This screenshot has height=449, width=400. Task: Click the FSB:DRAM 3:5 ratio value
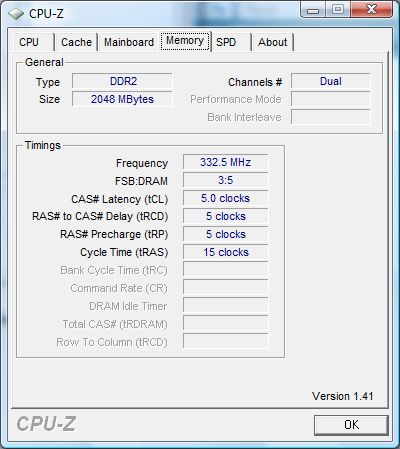226,180
